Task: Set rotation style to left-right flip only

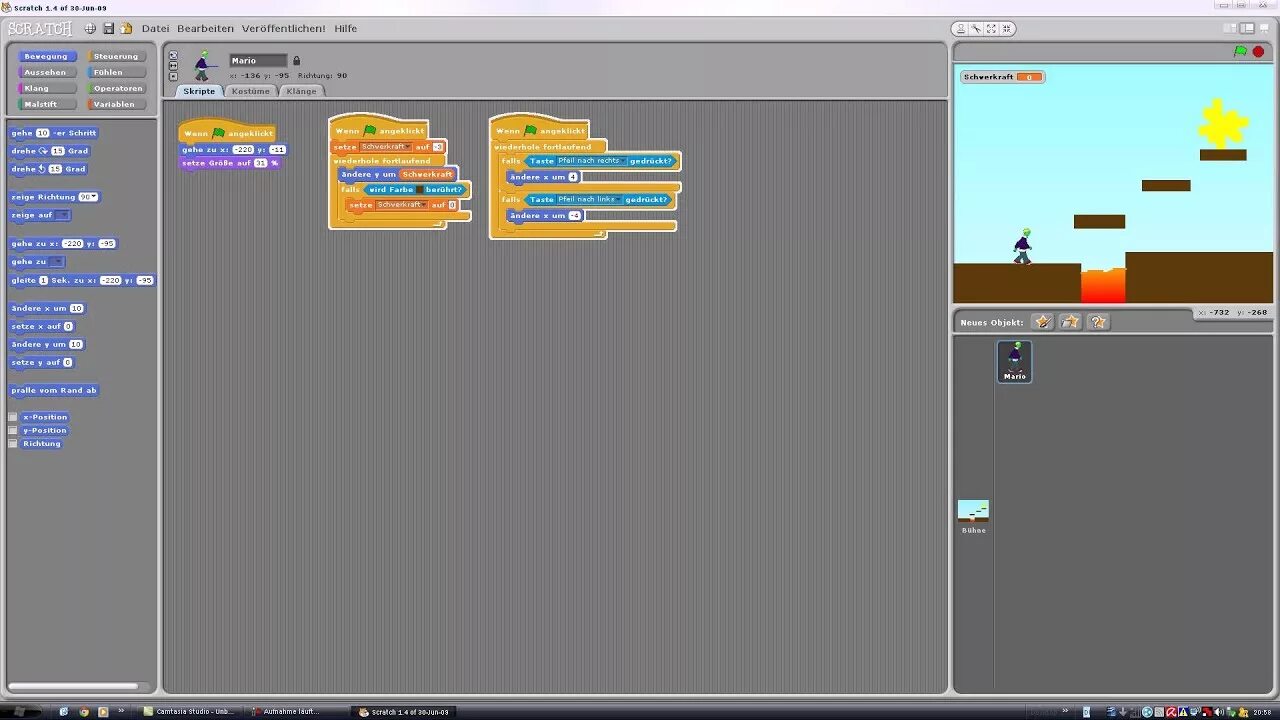Action: pyautogui.click(x=173, y=65)
